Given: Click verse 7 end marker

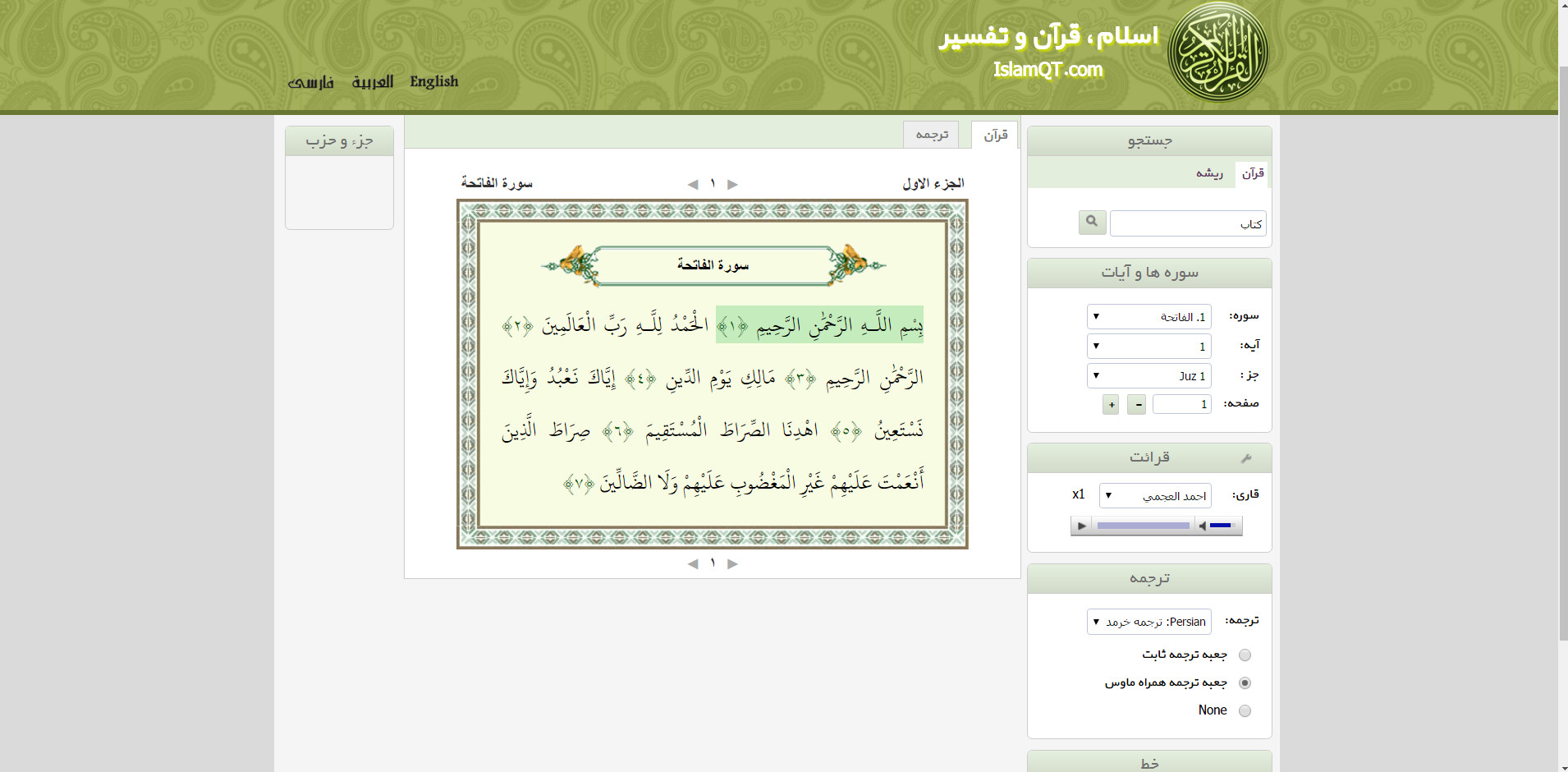Looking at the screenshot, I should point(579,484).
